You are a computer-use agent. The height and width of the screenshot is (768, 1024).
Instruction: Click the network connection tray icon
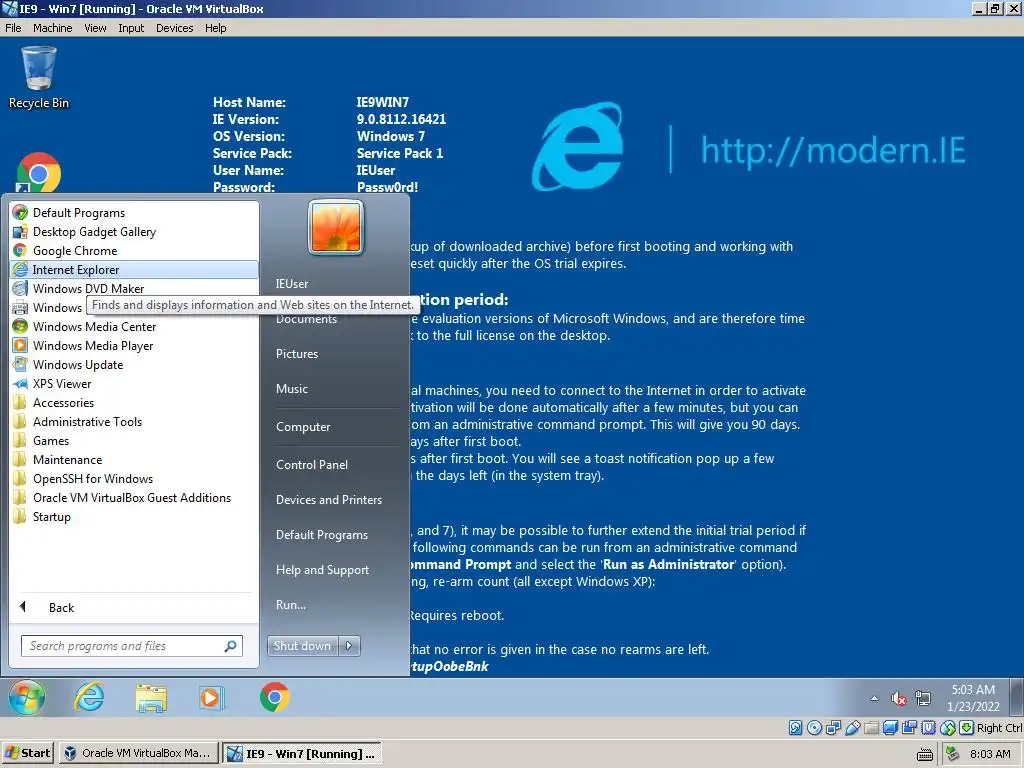(x=923, y=698)
